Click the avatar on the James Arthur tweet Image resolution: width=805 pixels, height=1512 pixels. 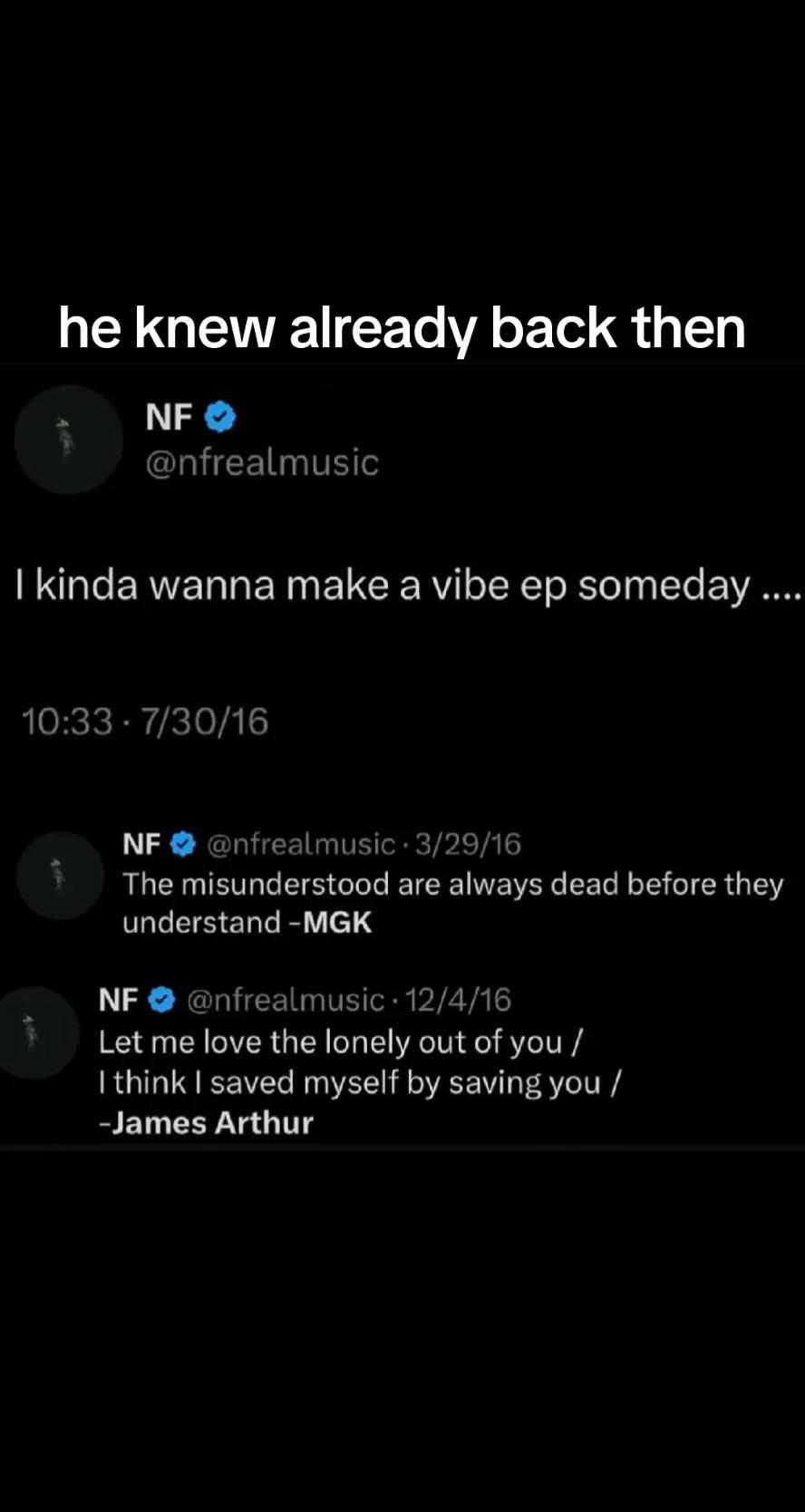pos(36,1032)
